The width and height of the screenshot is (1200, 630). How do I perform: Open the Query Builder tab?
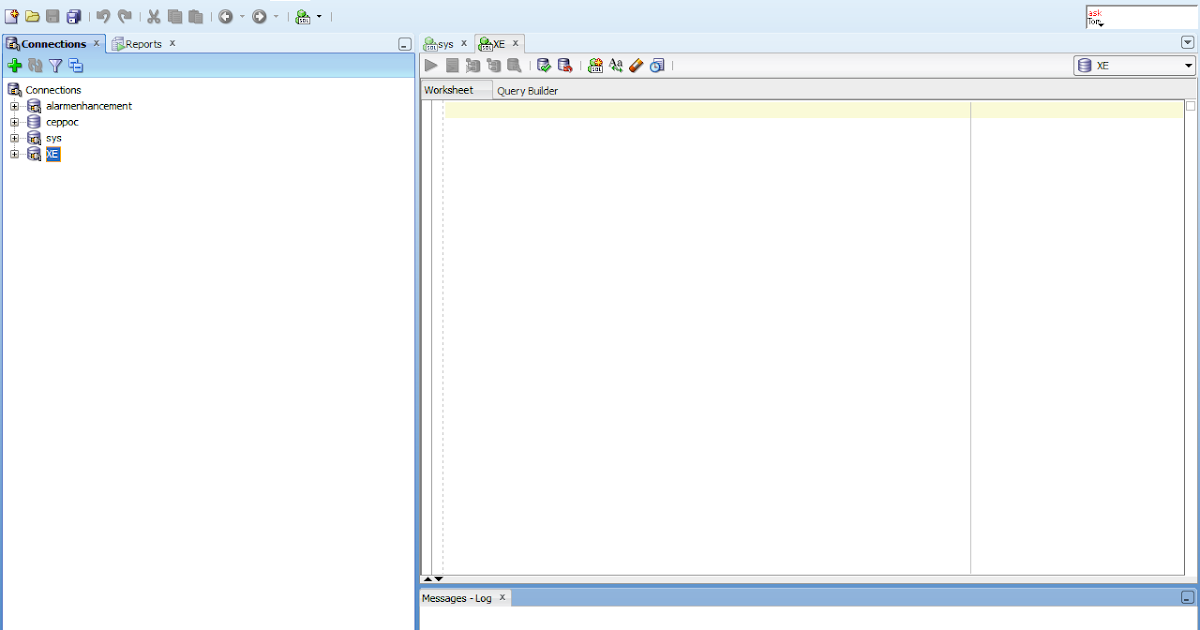[x=527, y=90]
